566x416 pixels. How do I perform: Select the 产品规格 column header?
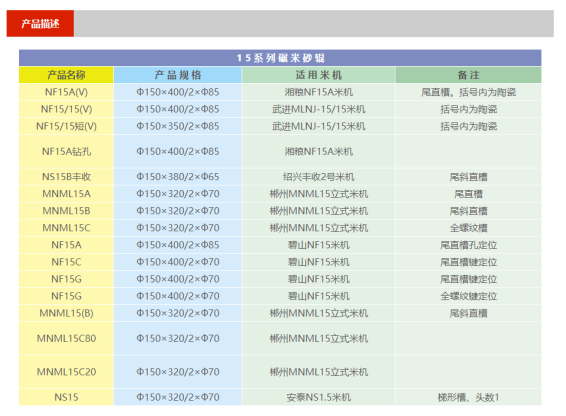(x=178, y=75)
